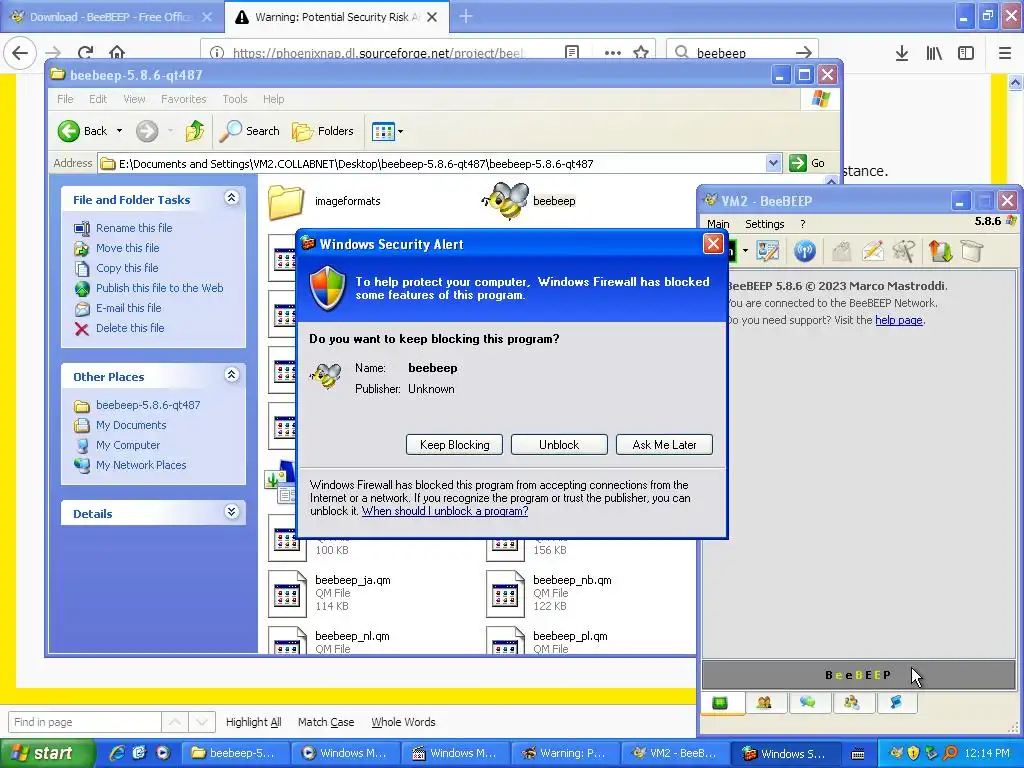The width and height of the screenshot is (1024, 768).
Task: Open the Favorites menu in Explorer
Action: click(x=184, y=99)
